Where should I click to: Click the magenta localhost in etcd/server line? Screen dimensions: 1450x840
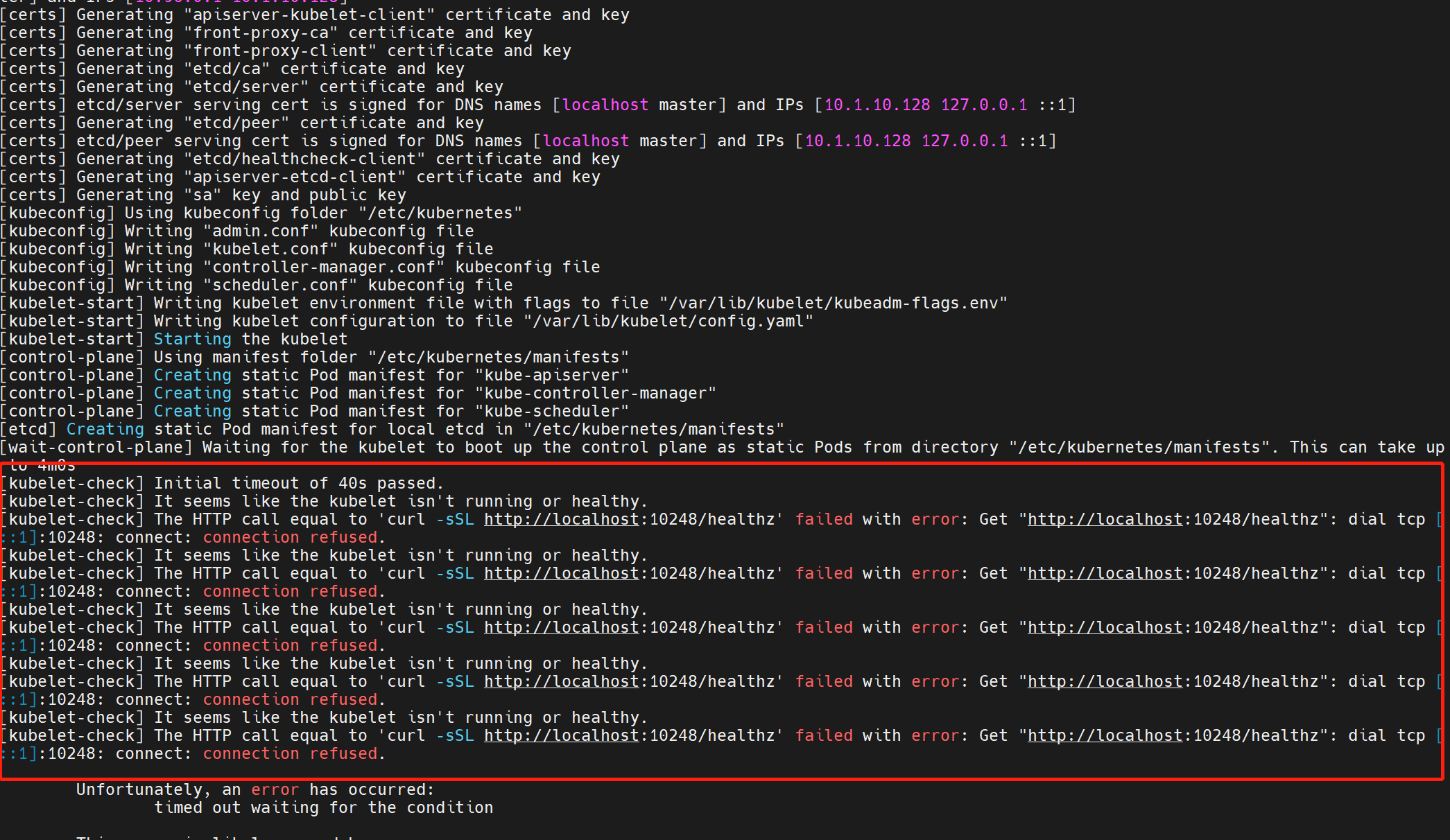(x=605, y=105)
